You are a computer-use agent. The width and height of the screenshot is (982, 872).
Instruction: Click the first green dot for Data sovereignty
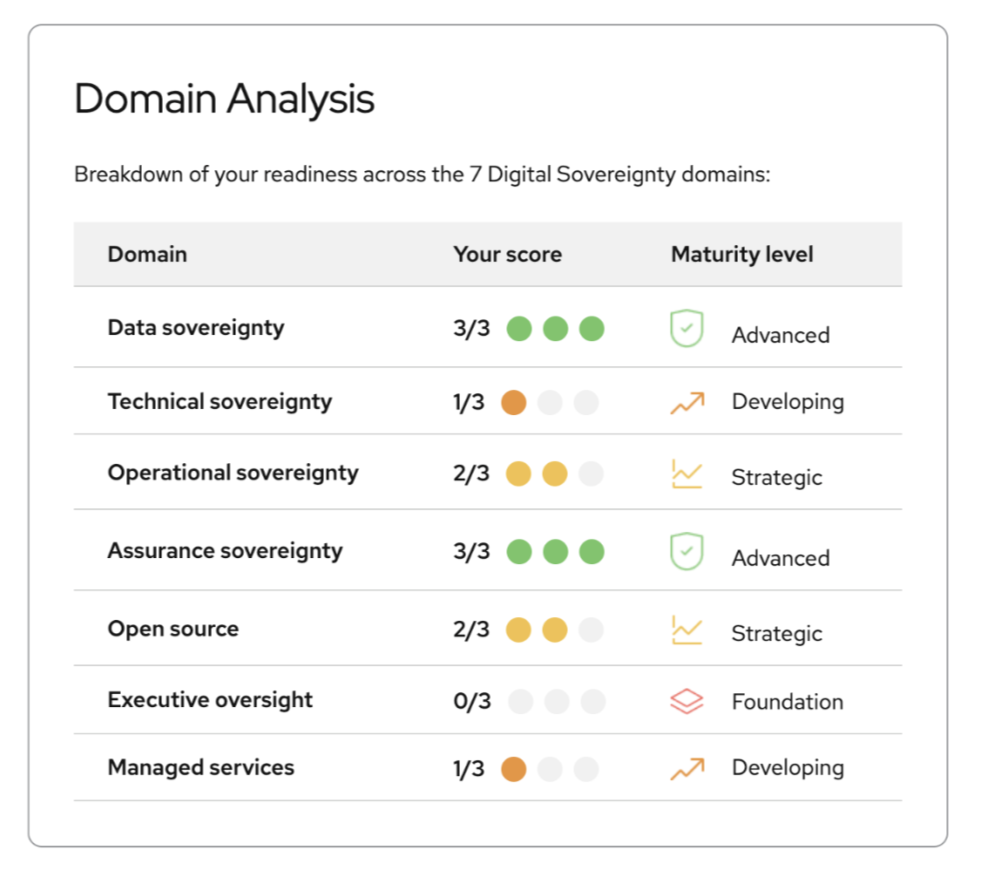pos(519,328)
